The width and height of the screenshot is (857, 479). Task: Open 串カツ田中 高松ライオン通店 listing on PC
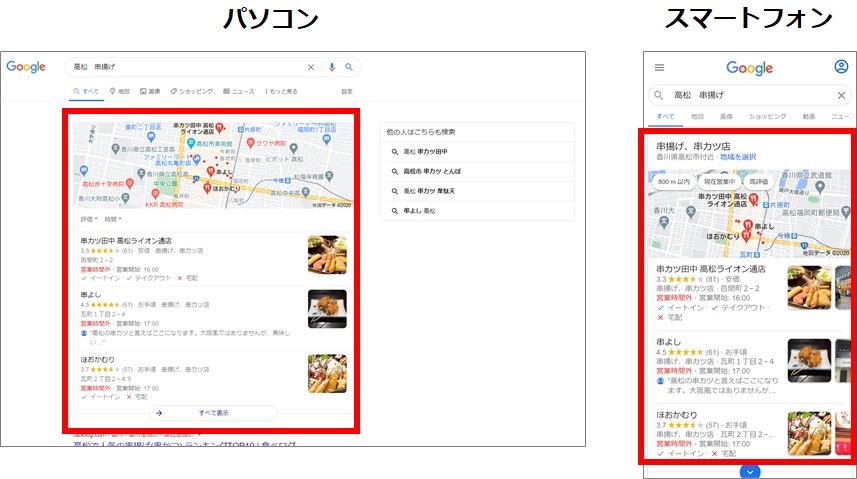(126, 241)
